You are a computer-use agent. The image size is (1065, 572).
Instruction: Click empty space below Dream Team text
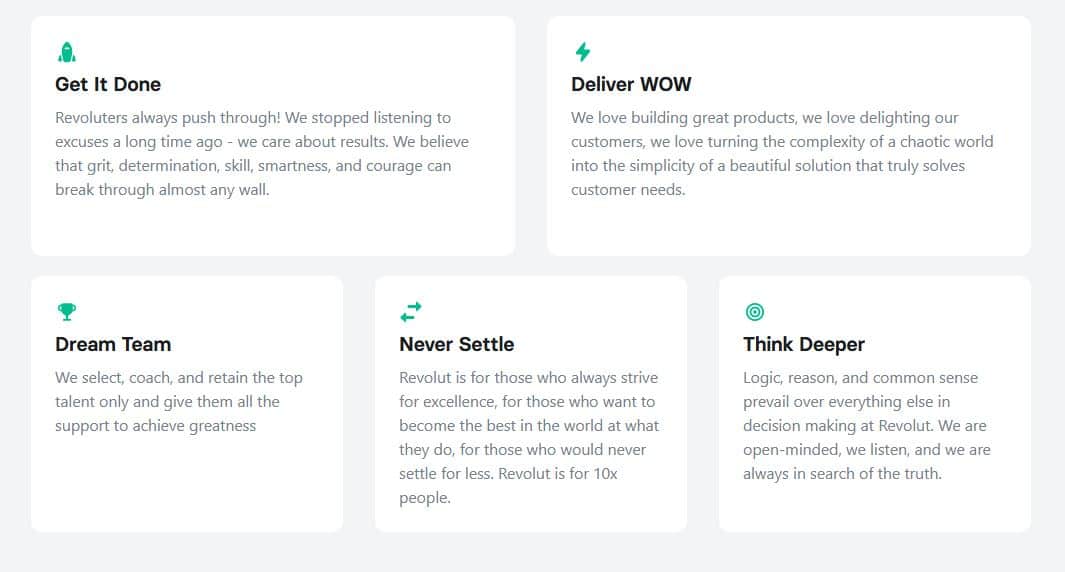point(187,486)
